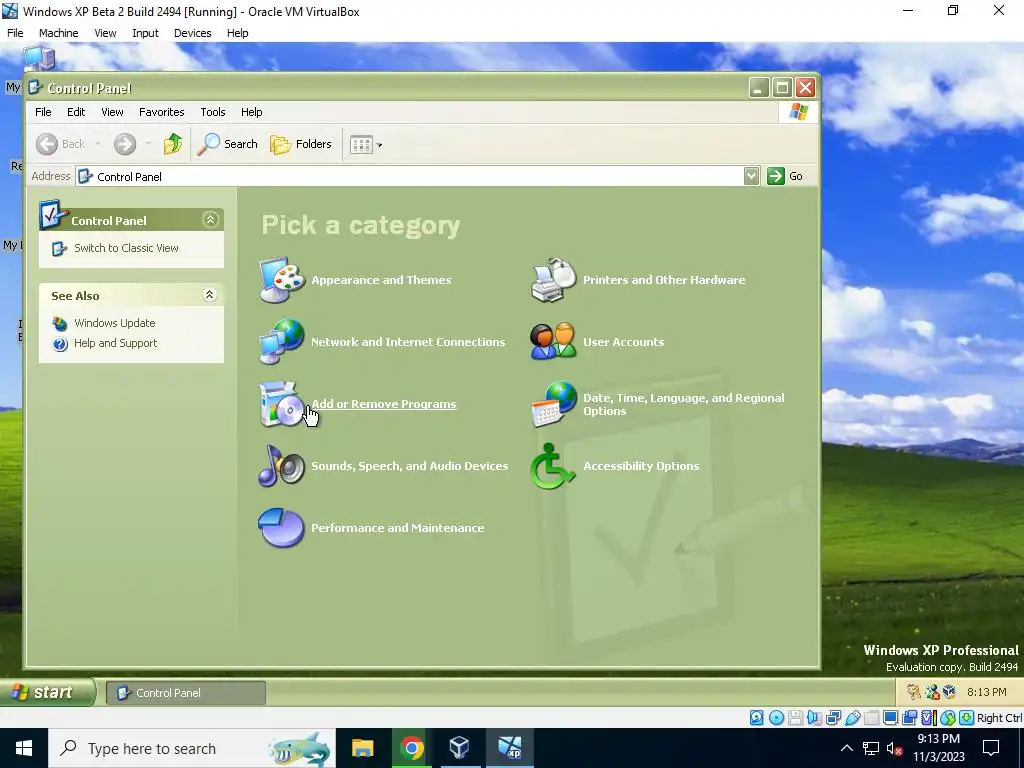1024x768 pixels.
Task: Click the VirtualBox XP VM taskbar icon
Action: [x=509, y=748]
